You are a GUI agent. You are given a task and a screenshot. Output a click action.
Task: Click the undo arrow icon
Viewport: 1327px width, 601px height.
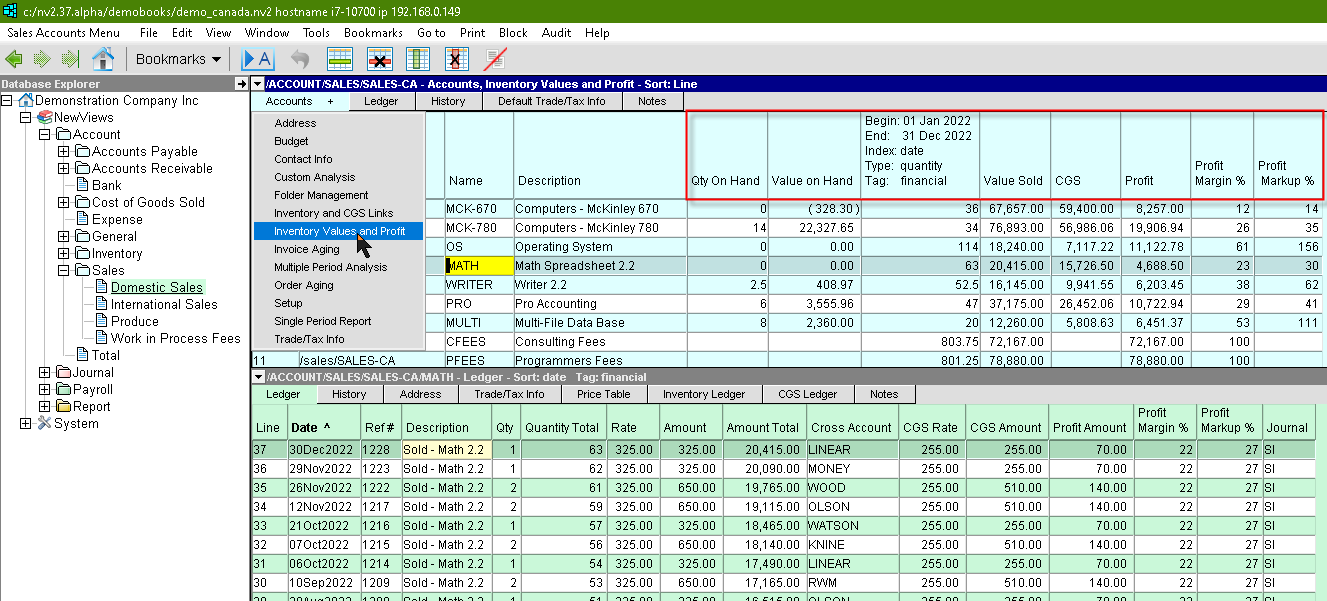point(300,59)
